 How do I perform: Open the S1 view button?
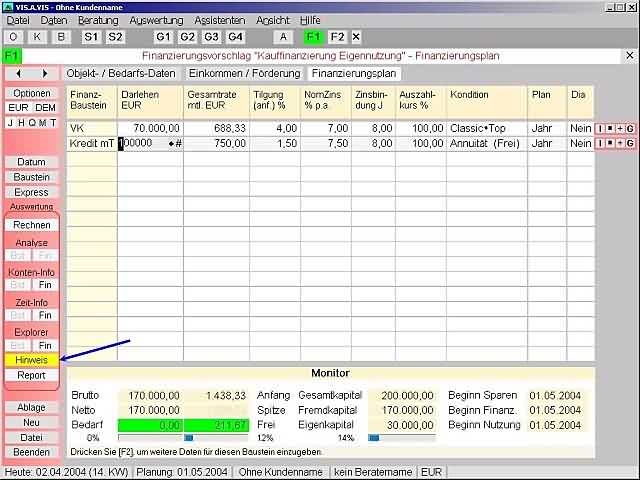point(91,37)
